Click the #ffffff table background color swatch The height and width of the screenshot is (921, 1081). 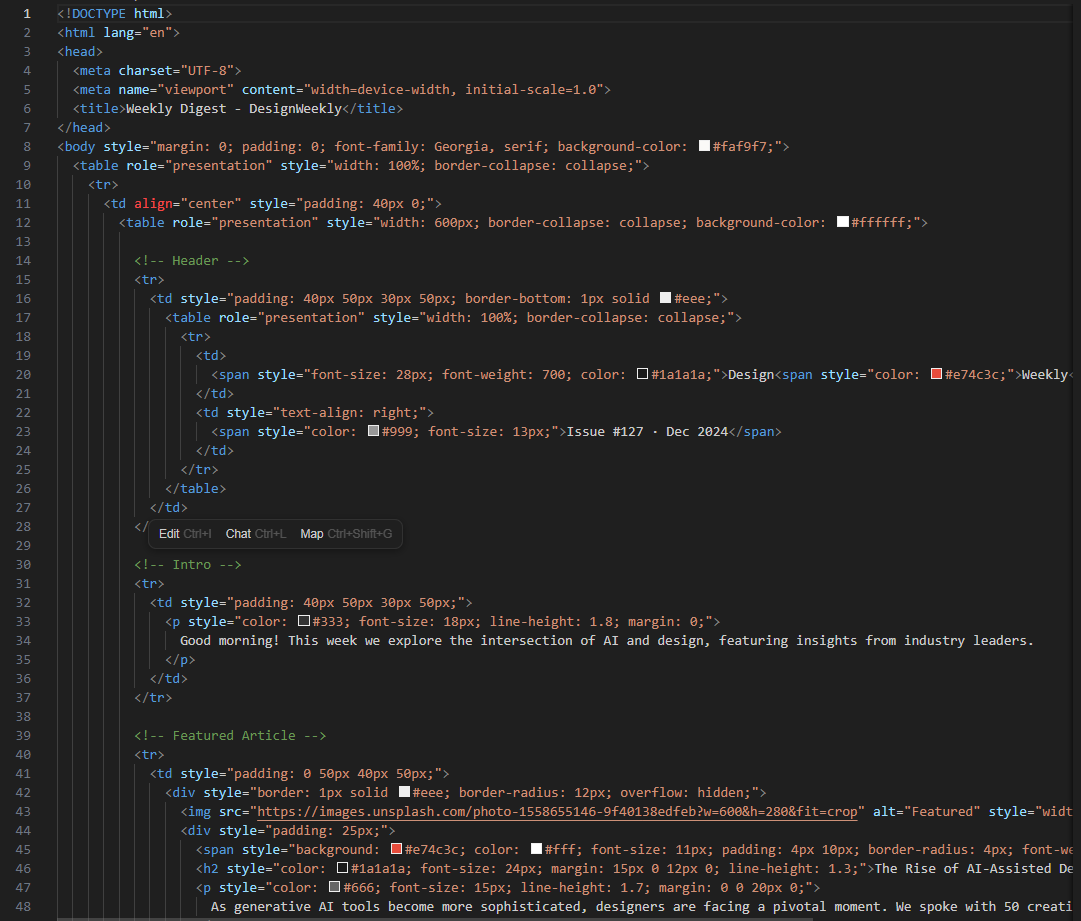[x=843, y=222]
